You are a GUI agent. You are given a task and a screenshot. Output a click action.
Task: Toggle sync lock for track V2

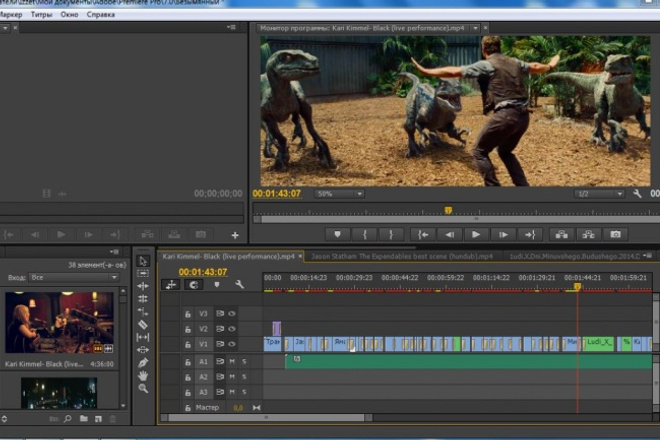point(220,329)
